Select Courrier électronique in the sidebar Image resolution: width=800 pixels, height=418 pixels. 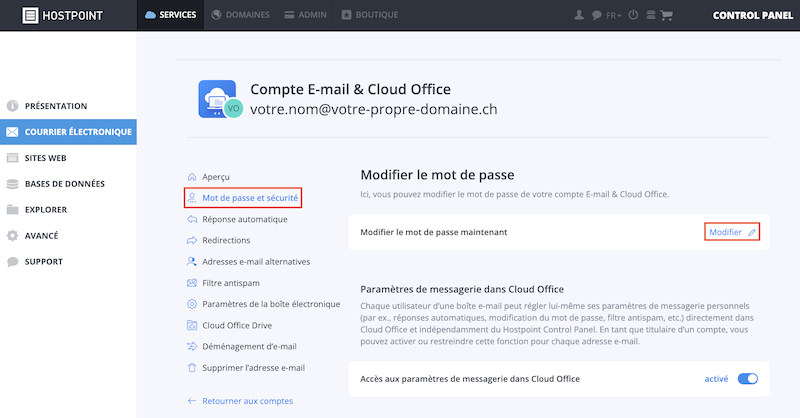(x=68, y=132)
